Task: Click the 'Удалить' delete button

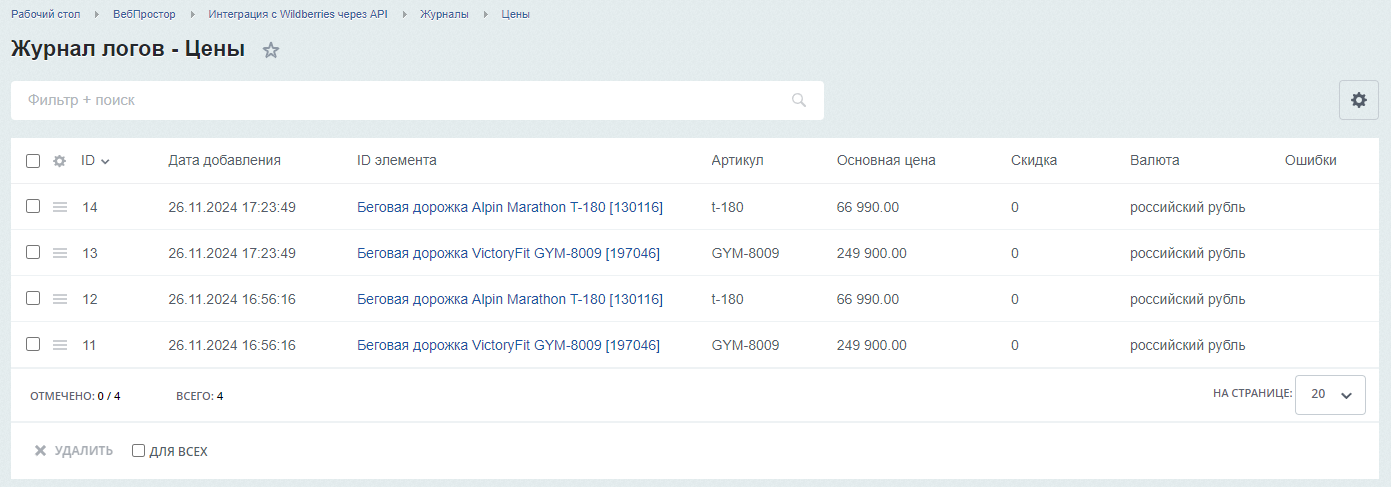Action: 73,451
